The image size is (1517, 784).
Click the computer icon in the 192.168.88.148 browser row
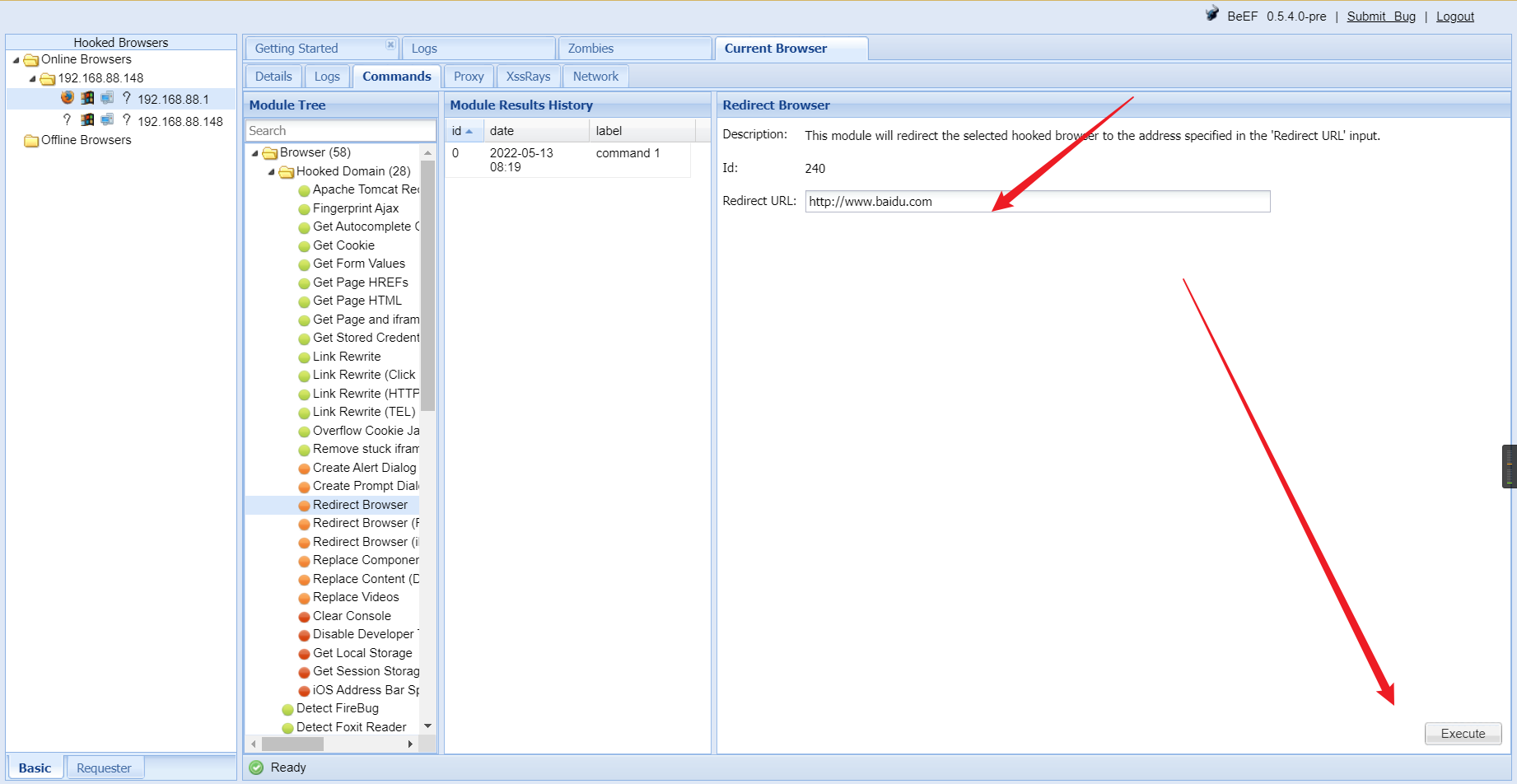click(107, 120)
